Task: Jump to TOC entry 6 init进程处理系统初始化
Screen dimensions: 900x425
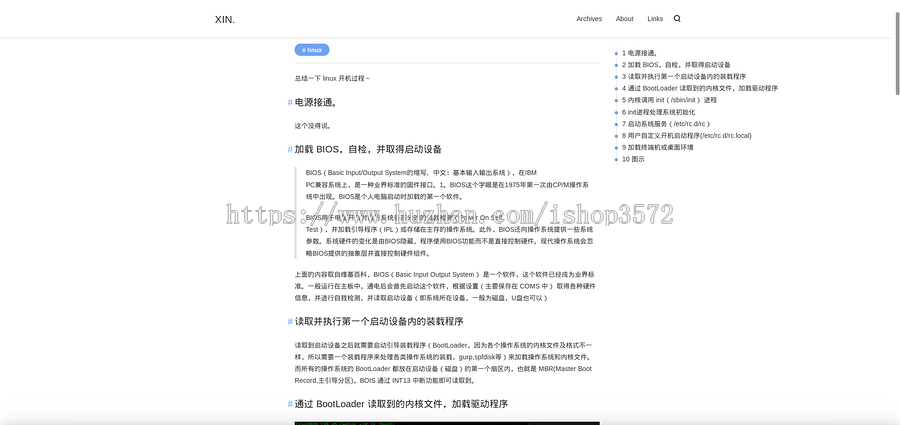Action: coord(658,112)
